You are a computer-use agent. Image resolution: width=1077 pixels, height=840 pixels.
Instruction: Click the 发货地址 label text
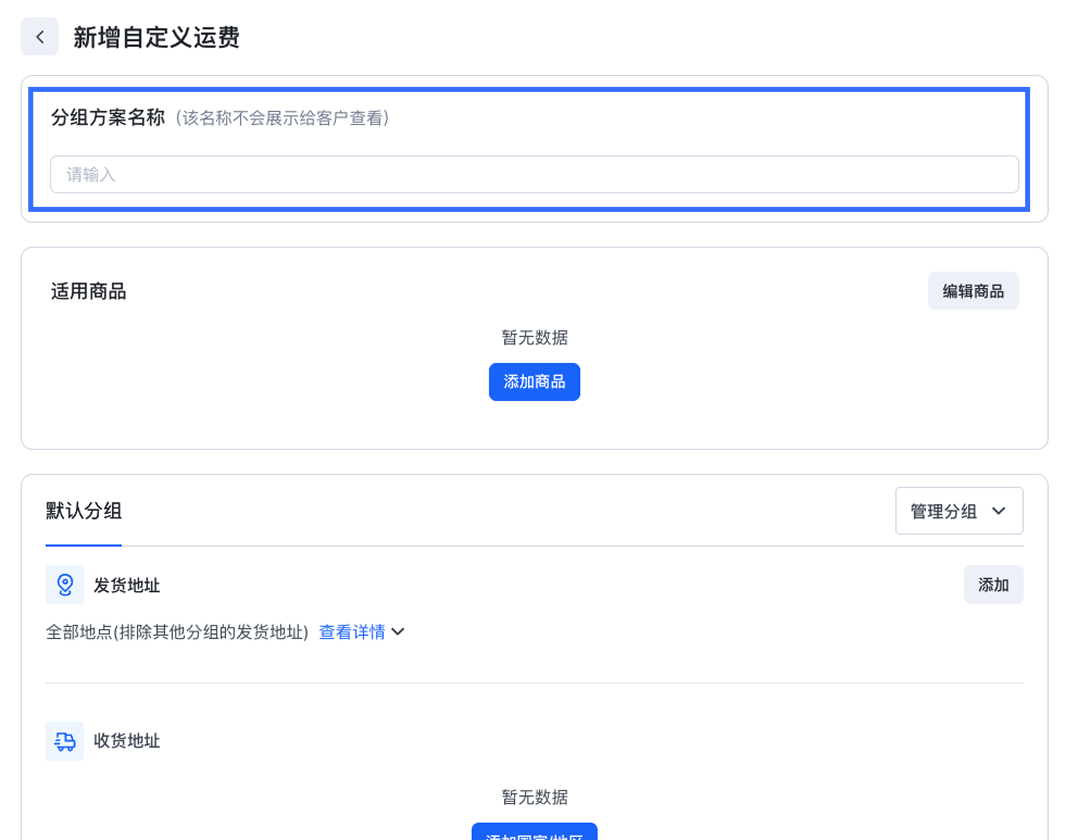pyautogui.click(x=127, y=585)
